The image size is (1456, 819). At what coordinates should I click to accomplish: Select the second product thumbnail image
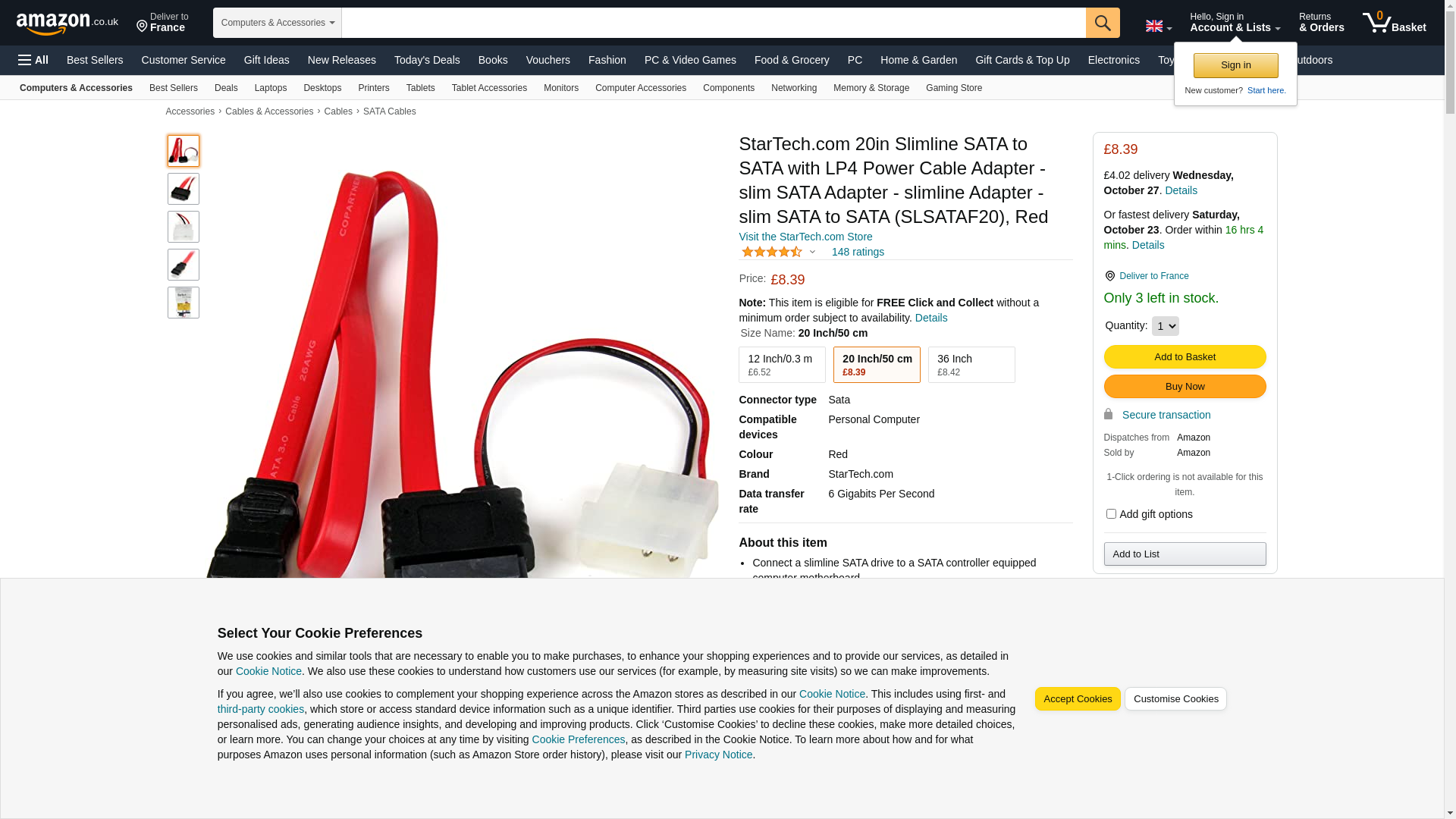click(x=184, y=189)
